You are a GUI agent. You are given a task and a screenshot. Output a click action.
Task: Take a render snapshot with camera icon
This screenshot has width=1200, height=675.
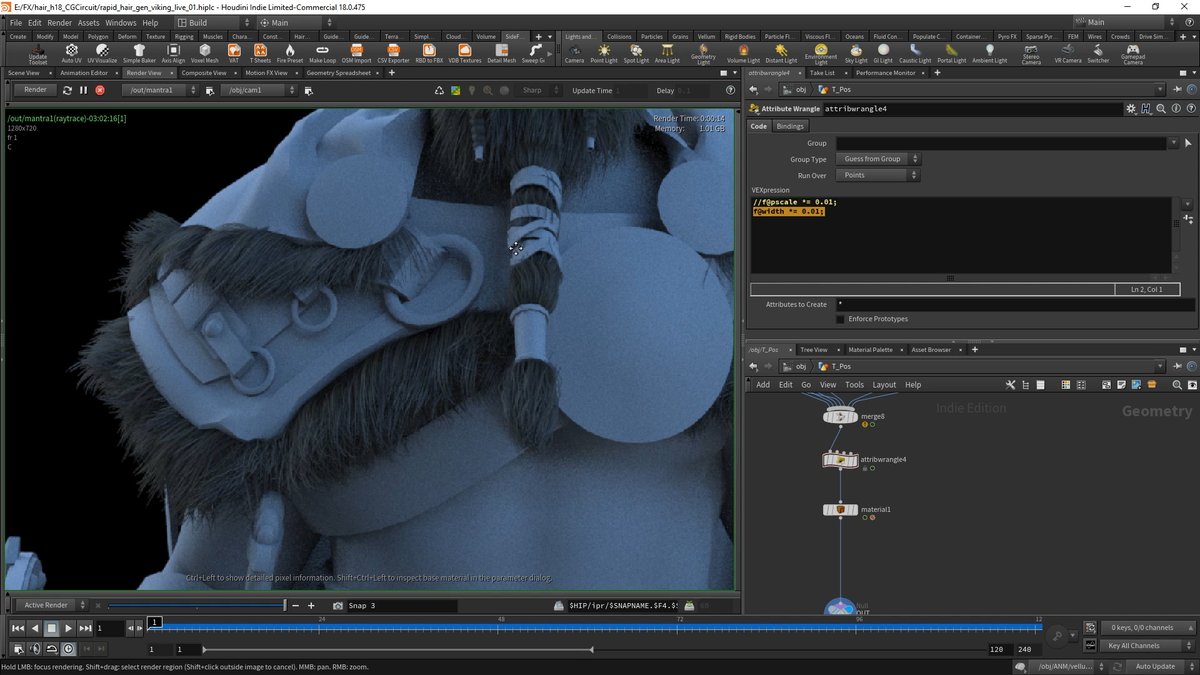pos(338,606)
